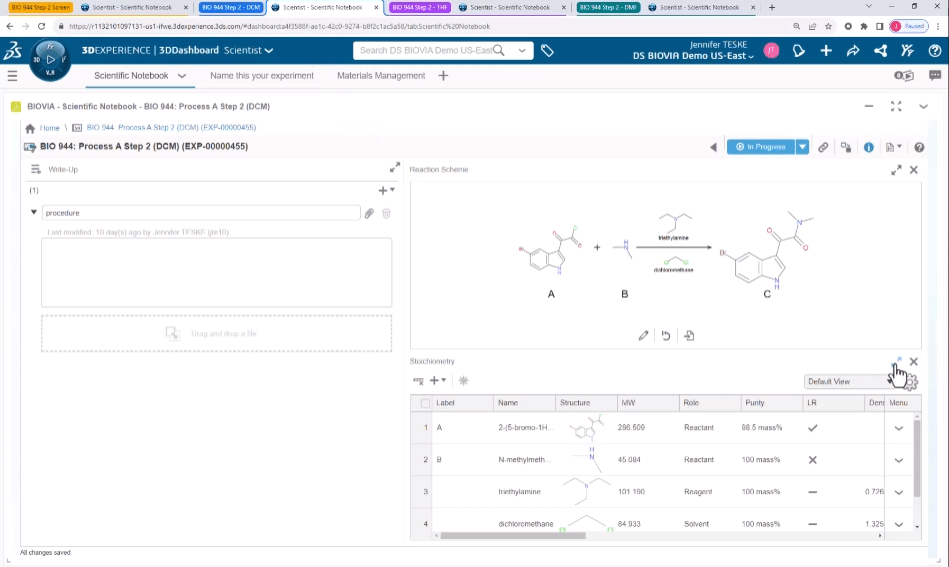
Task: Switch to the BIO 944 Step 2 - THF browser tab
Action: click(419, 7)
